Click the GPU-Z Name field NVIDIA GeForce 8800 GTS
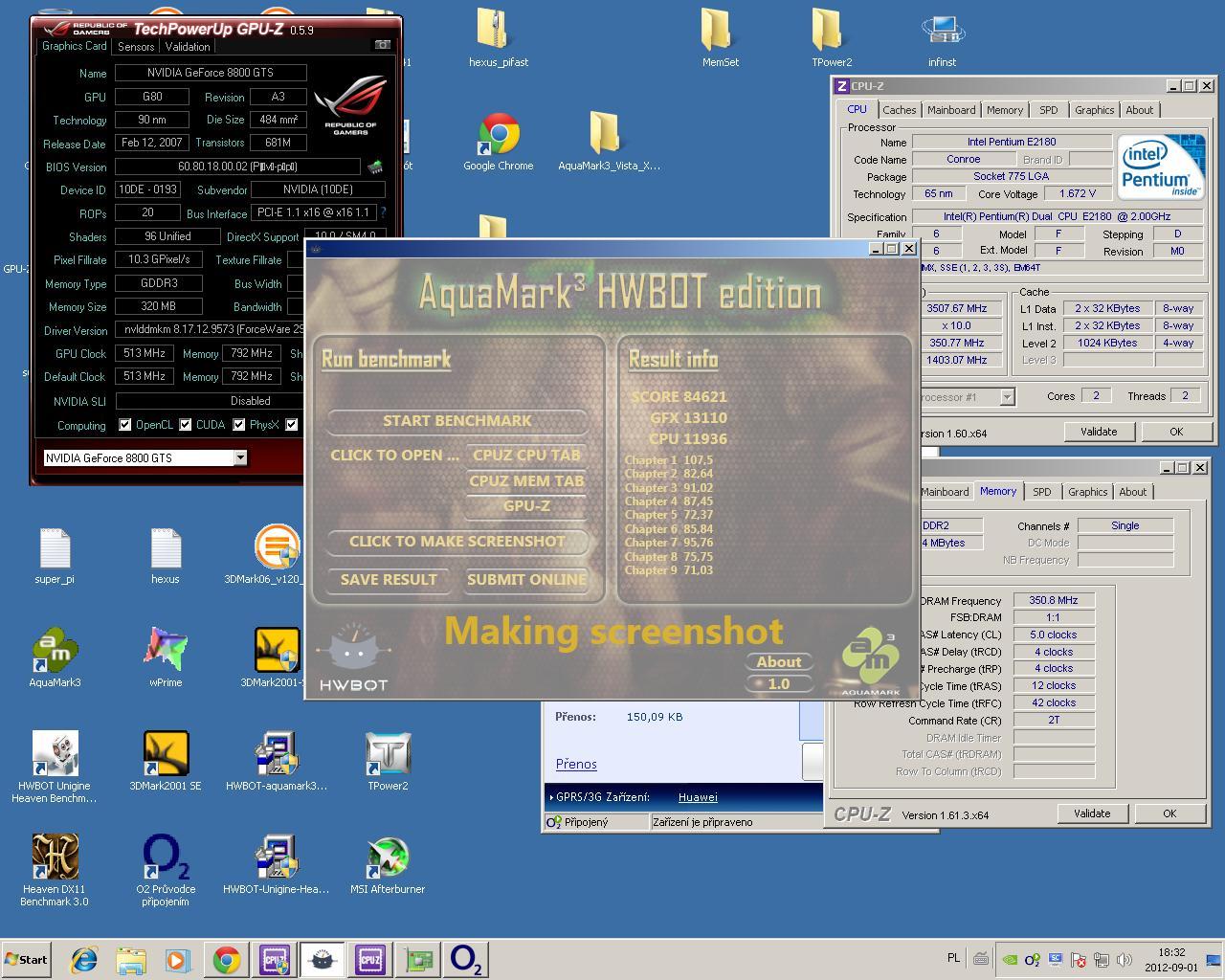 pyautogui.click(x=211, y=73)
